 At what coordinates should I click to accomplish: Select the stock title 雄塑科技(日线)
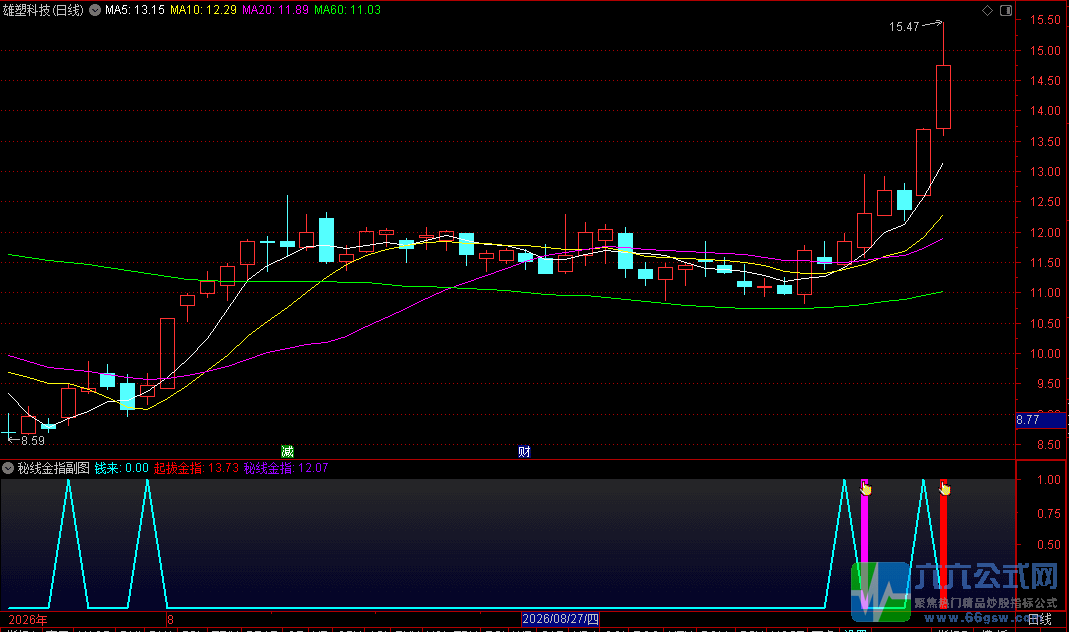[44, 10]
